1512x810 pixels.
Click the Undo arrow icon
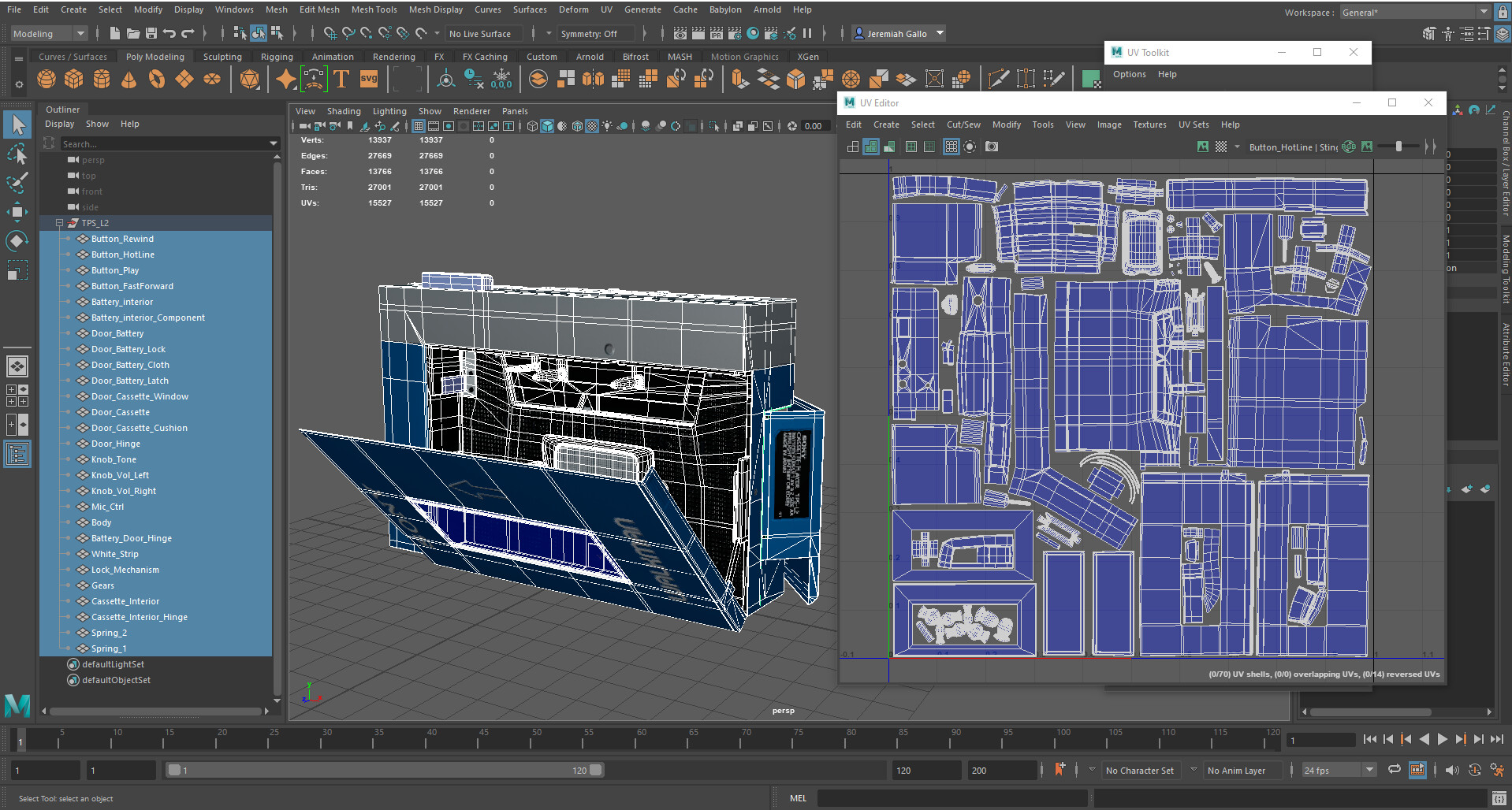[x=169, y=34]
